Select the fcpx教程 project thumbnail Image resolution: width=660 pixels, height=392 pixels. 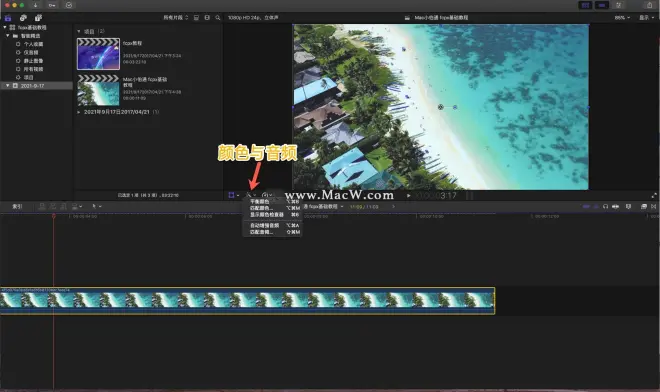click(x=98, y=54)
